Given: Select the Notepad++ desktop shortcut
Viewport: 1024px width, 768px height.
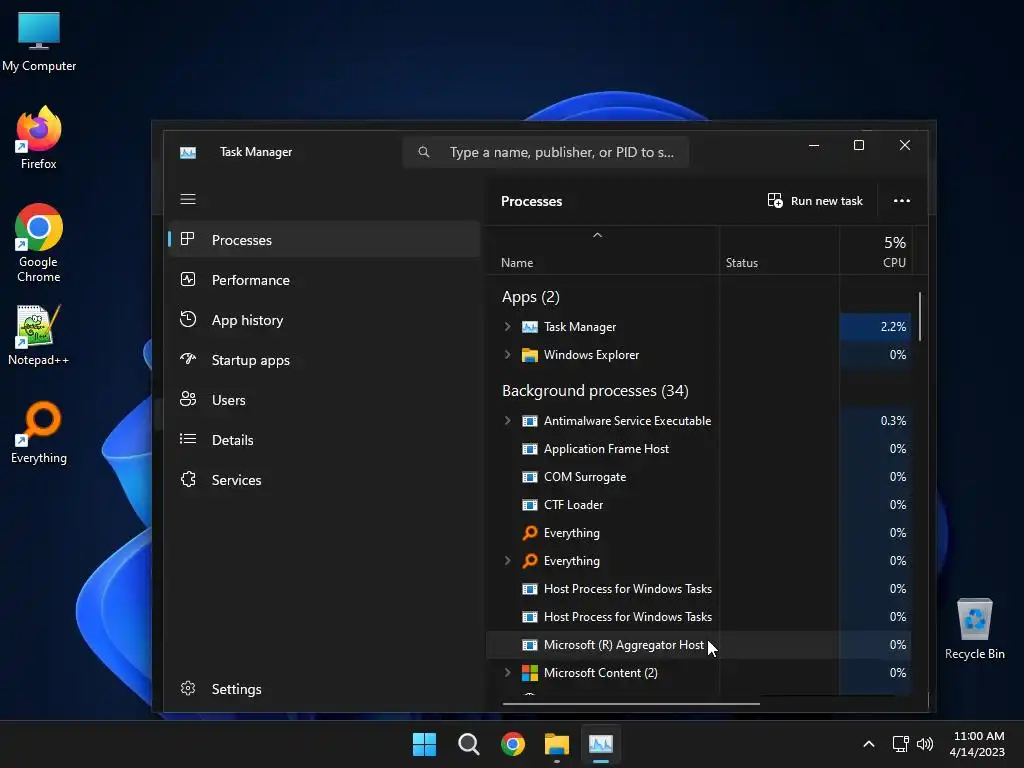Looking at the screenshot, I should coord(39,335).
